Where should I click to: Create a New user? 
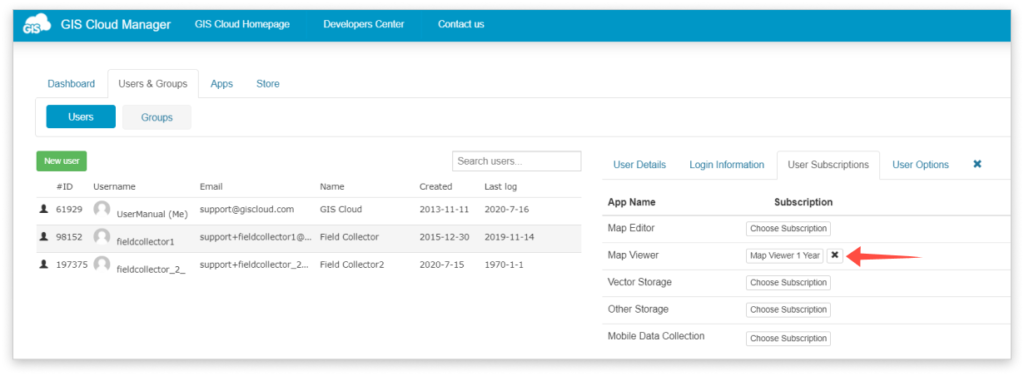(61, 161)
